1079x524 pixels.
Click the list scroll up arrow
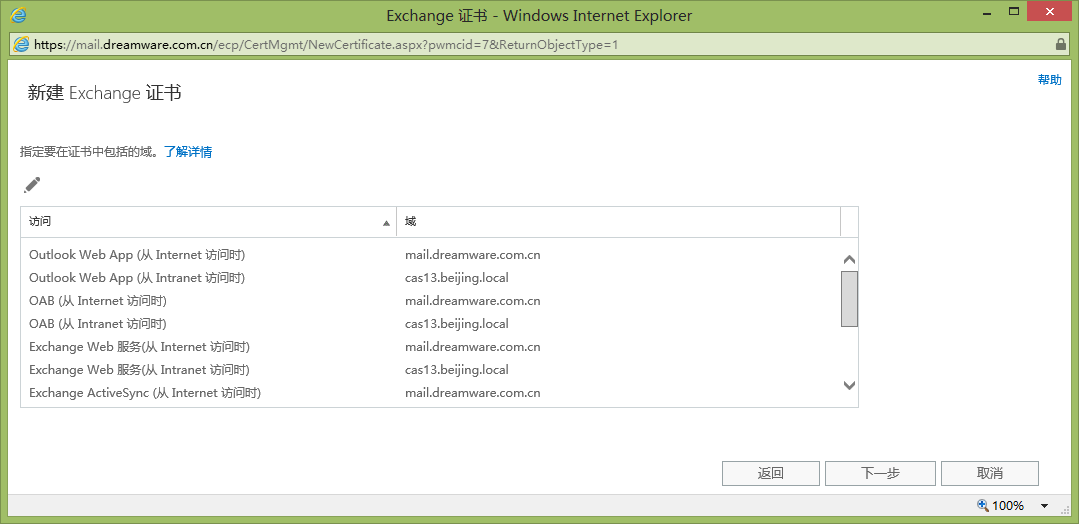[x=849, y=260]
